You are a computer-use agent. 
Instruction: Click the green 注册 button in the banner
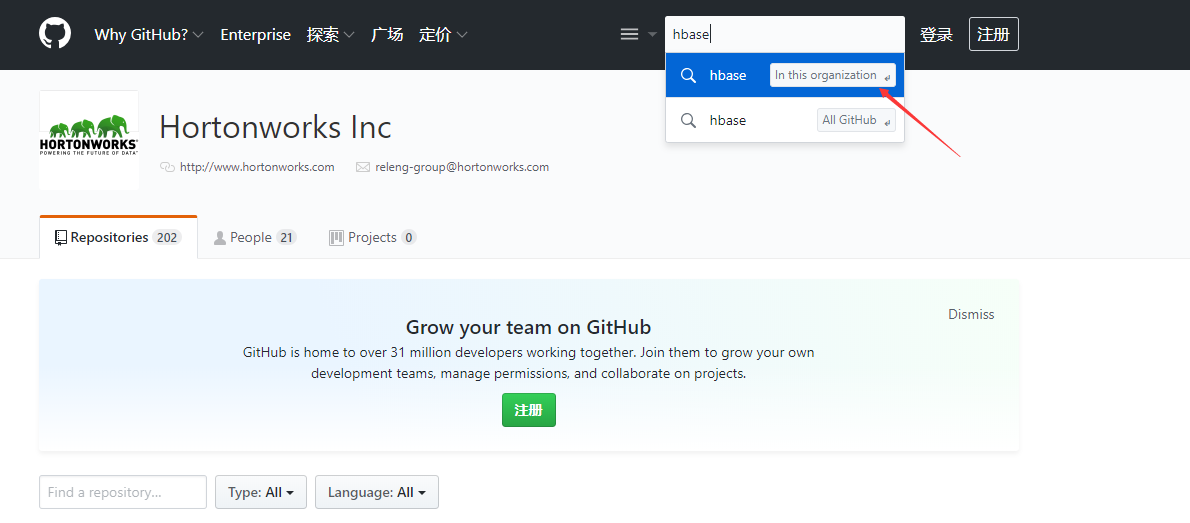[x=529, y=410]
